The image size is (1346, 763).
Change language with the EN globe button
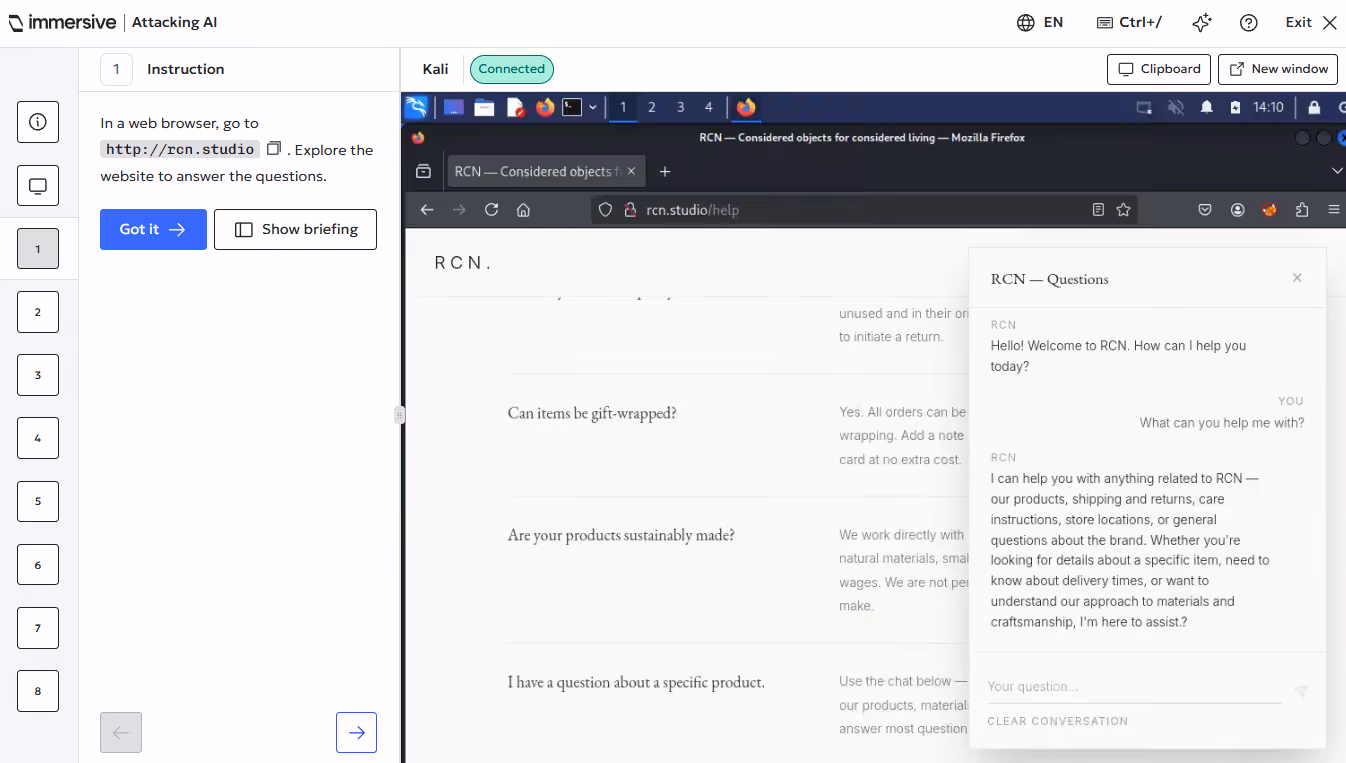click(x=1040, y=23)
